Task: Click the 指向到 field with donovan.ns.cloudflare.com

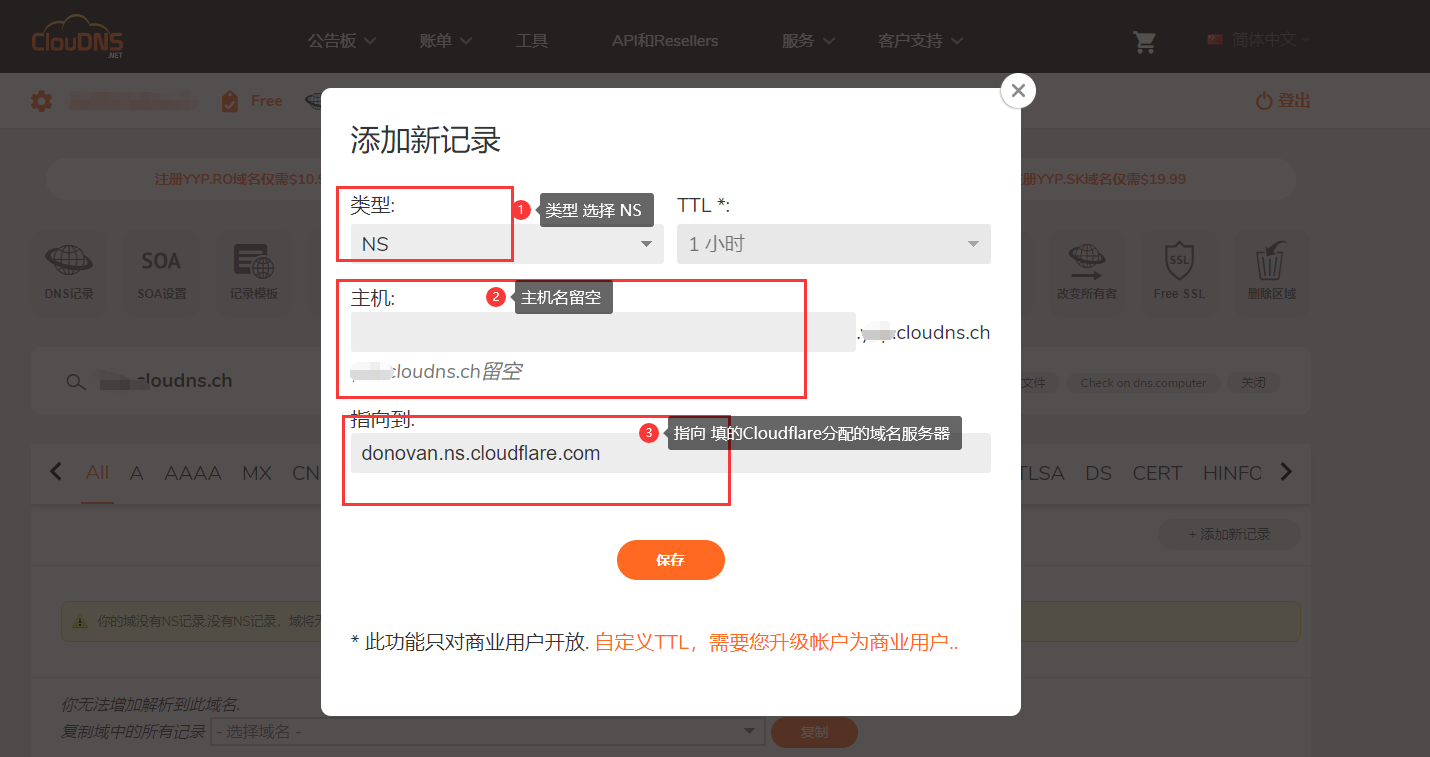Action: coord(670,453)
